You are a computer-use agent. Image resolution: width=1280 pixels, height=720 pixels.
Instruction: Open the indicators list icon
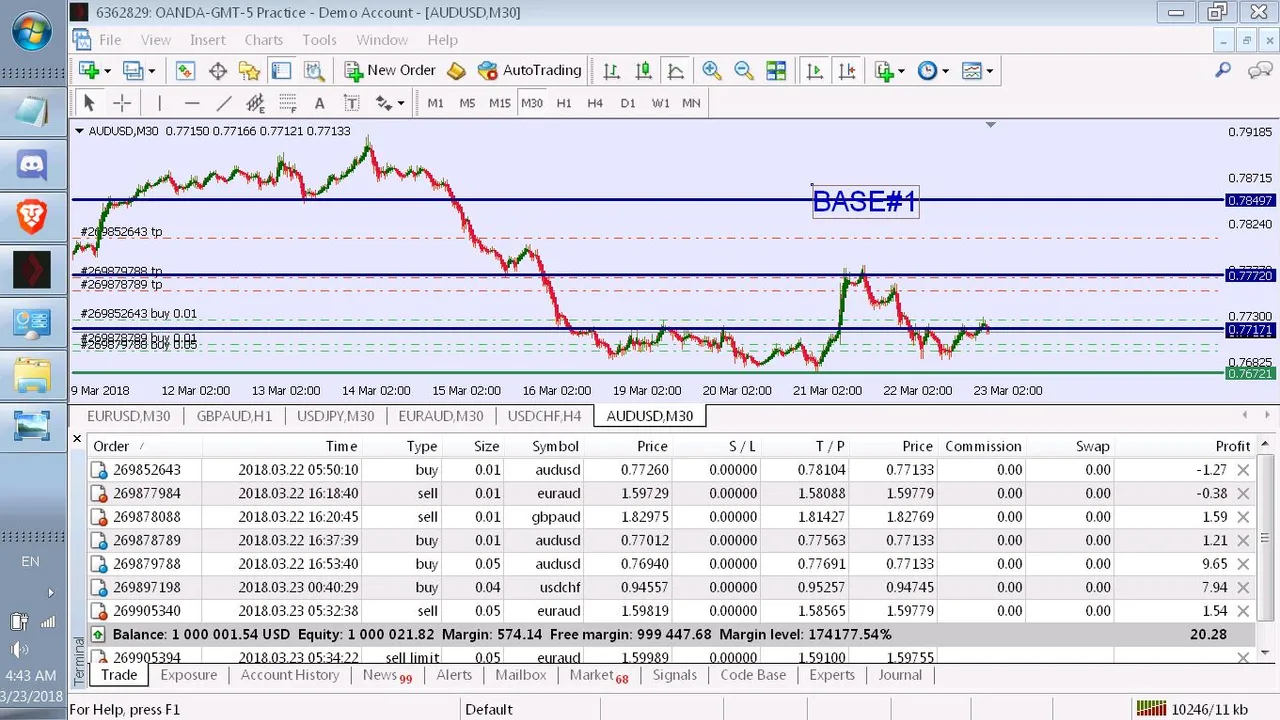tap(884, 70)
